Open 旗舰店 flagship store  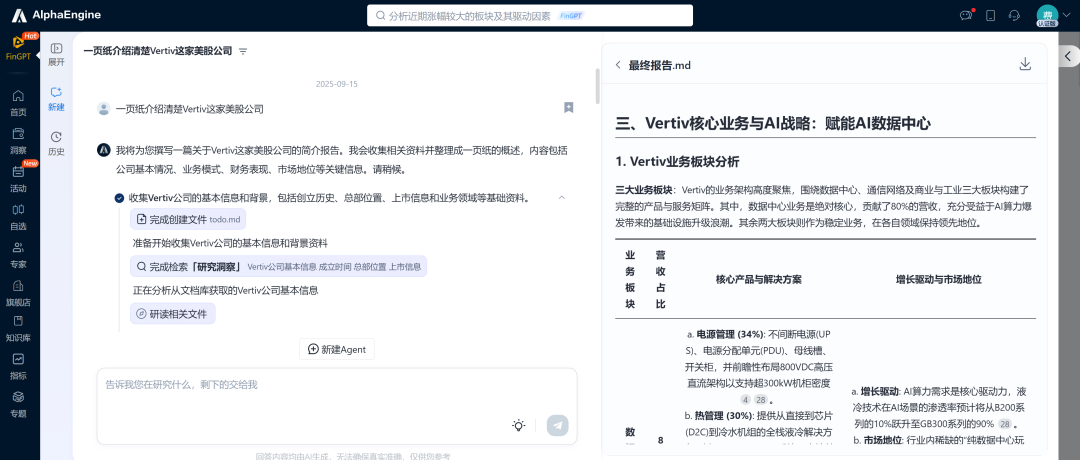pos(19,292)
